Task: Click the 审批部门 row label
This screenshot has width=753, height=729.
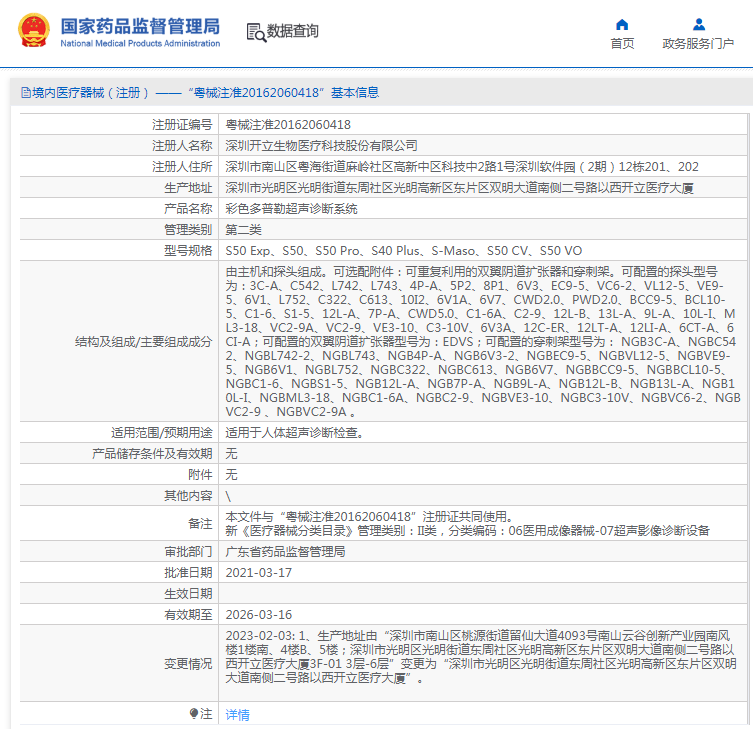Action: tap(188, 551)
